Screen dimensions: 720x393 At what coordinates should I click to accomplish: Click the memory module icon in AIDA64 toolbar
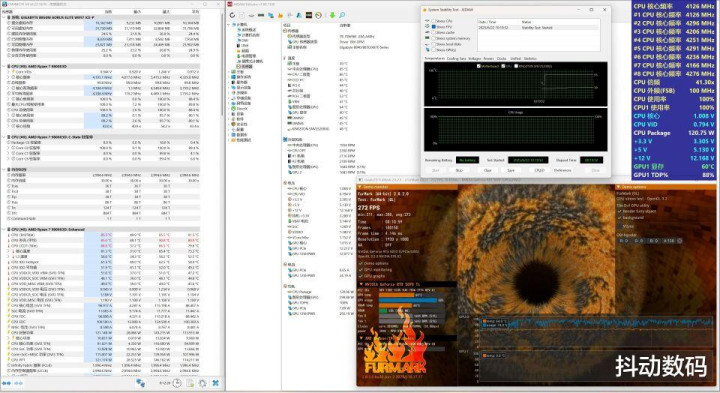tap(261, 15)
